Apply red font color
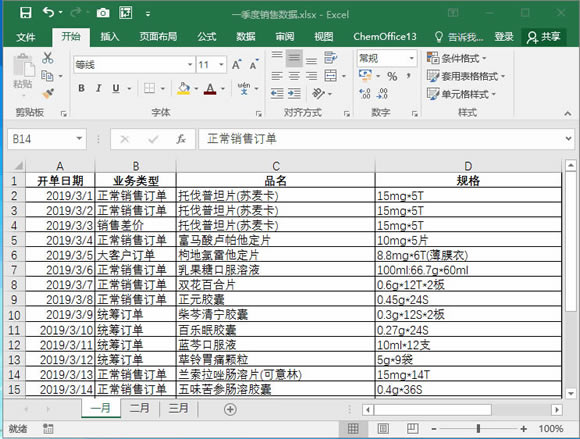The width and height of the screenshot is (580, 439). (210, 88)
